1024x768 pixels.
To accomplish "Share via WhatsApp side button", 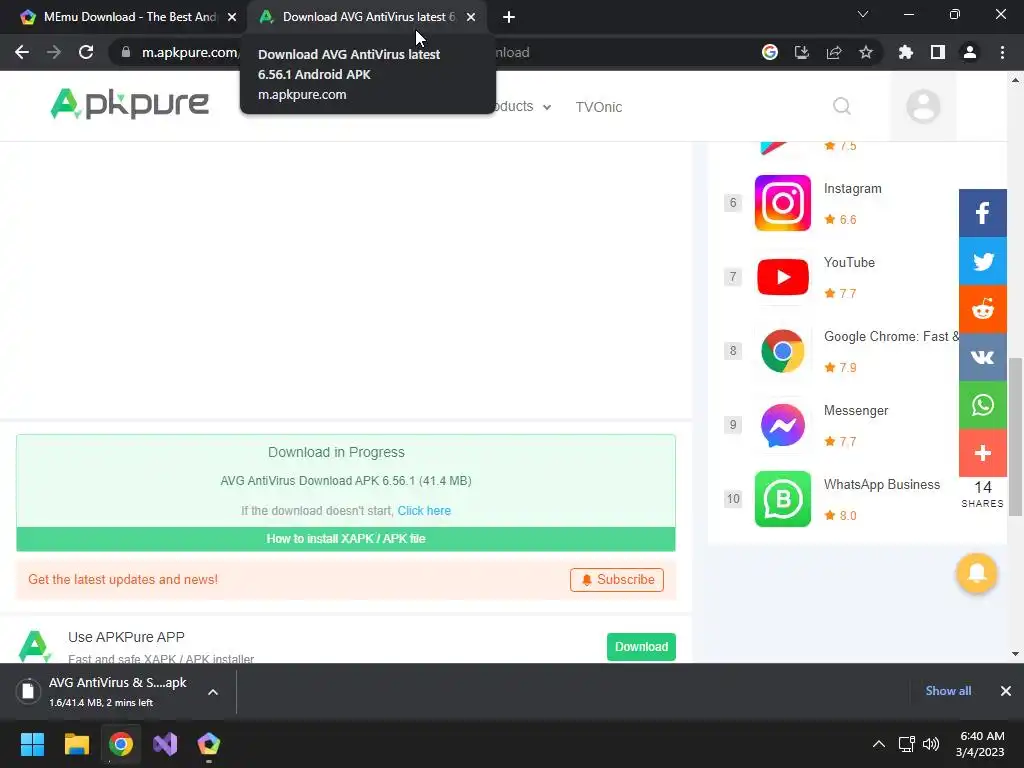I will point(983,405).
